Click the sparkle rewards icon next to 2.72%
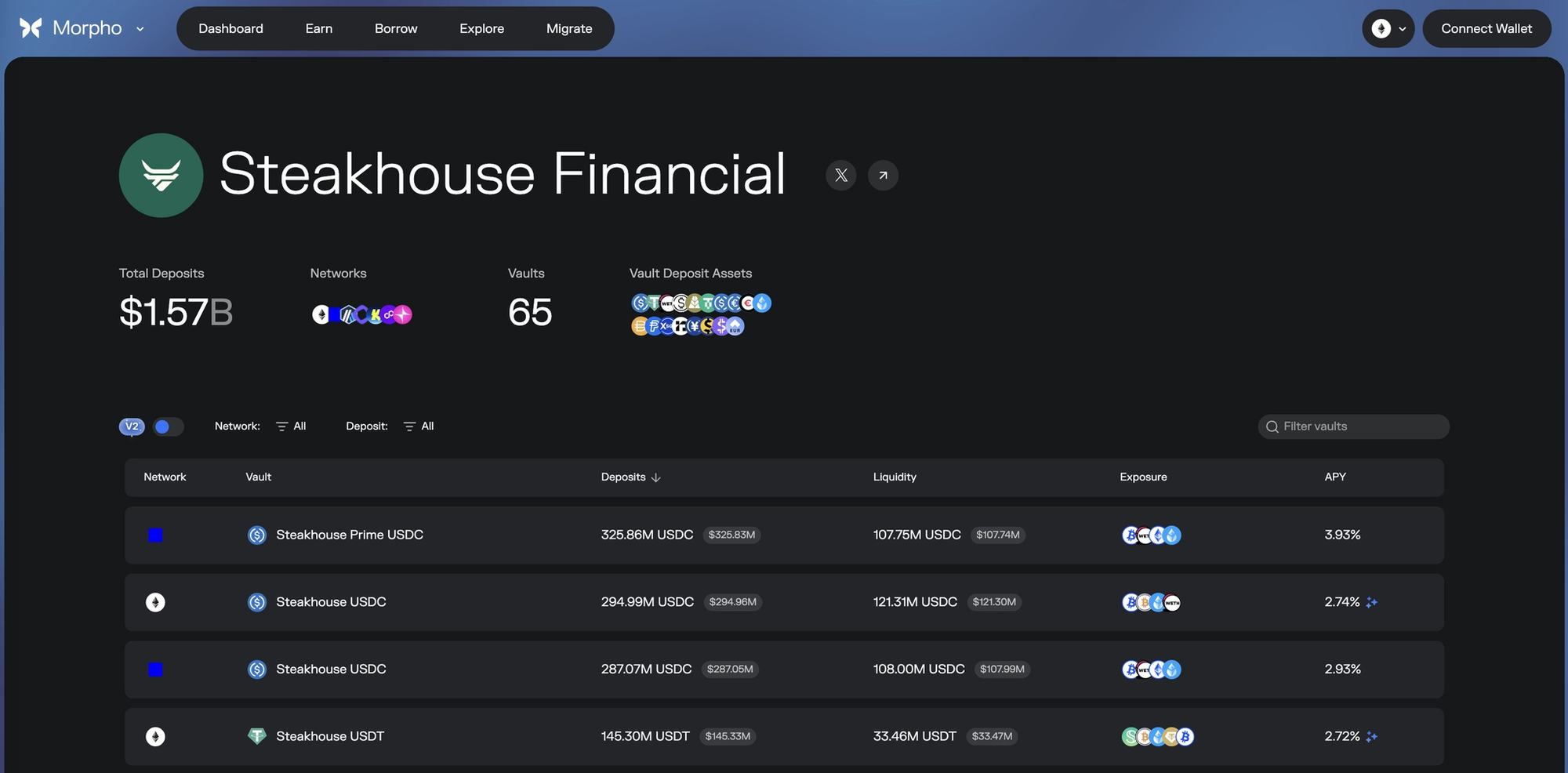This screenshot has width=1568, height=773. pyautogui.click(x=1372, y=737)
